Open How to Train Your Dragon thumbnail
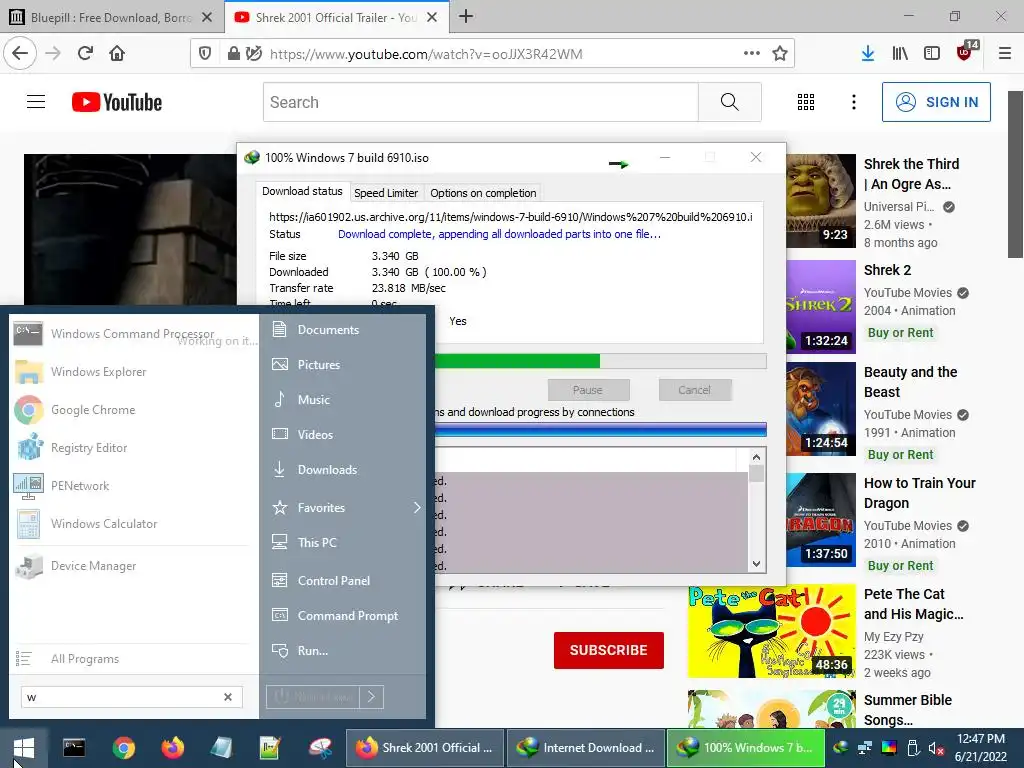This screenshot has width=1024, height=768. tap(821, 520)
